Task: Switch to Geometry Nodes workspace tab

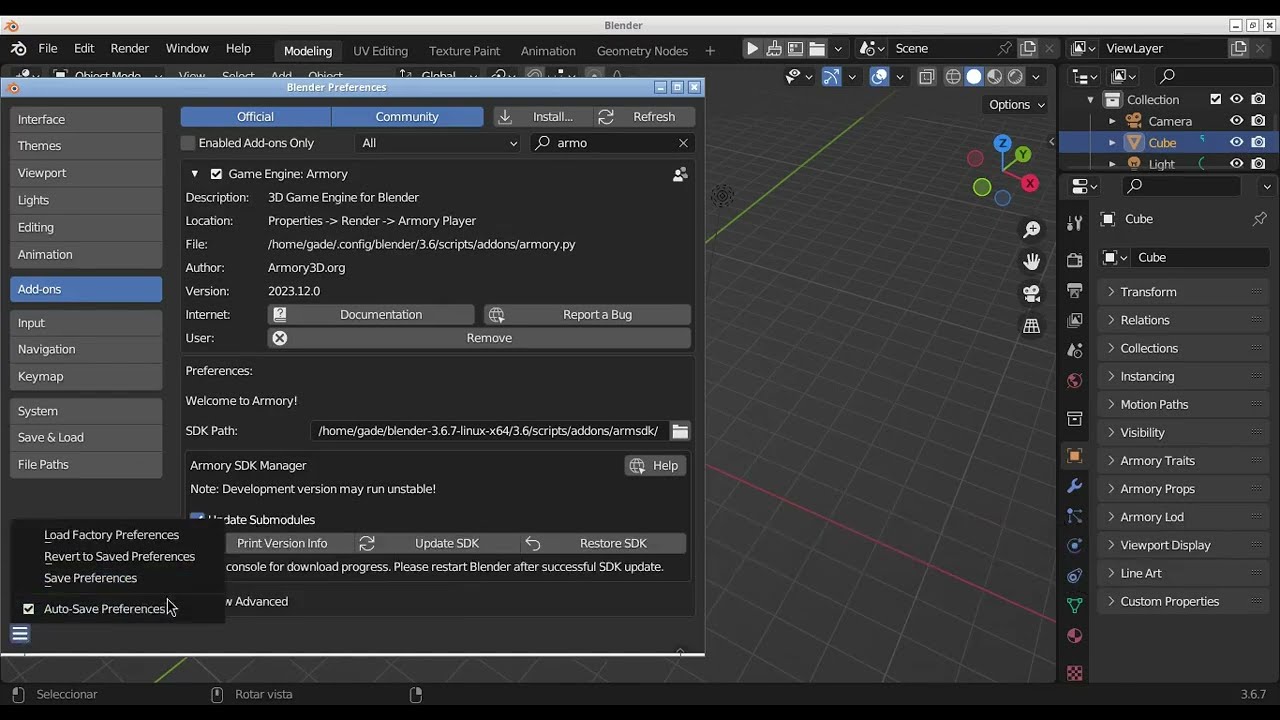Action: pos(642,51)
